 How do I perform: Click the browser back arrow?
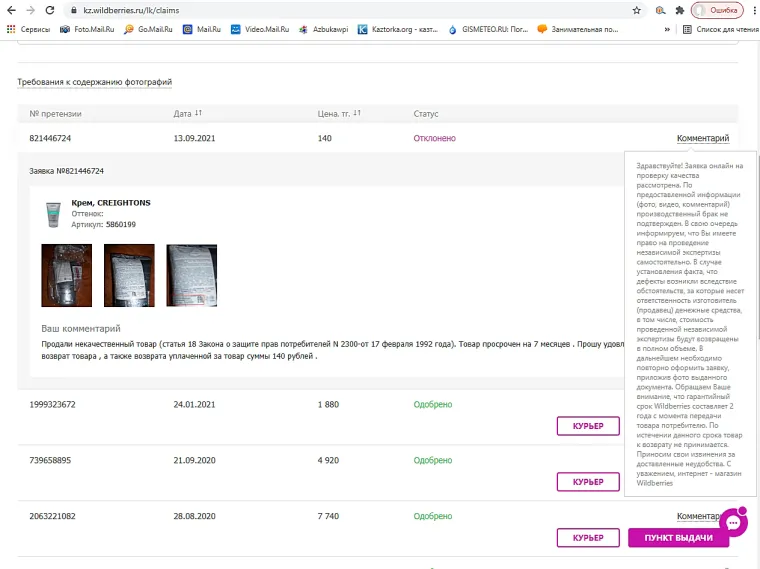click(10, 10)
